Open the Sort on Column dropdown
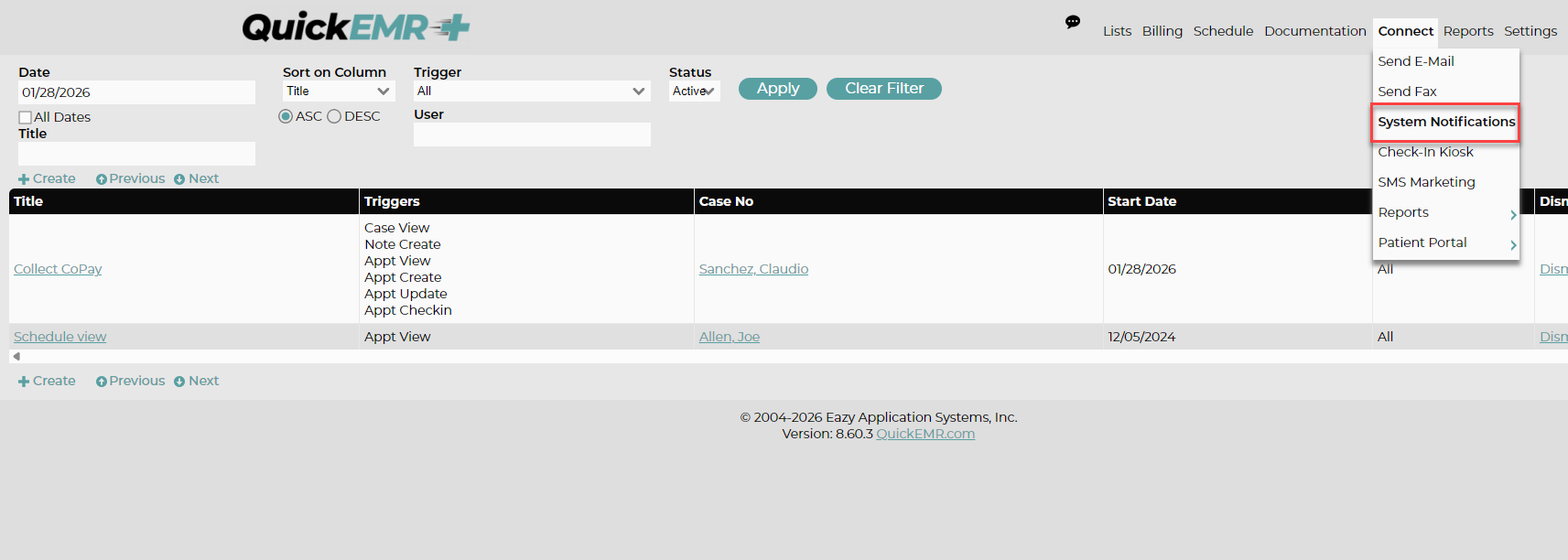1568x560 pixels. tap(339, 92)
